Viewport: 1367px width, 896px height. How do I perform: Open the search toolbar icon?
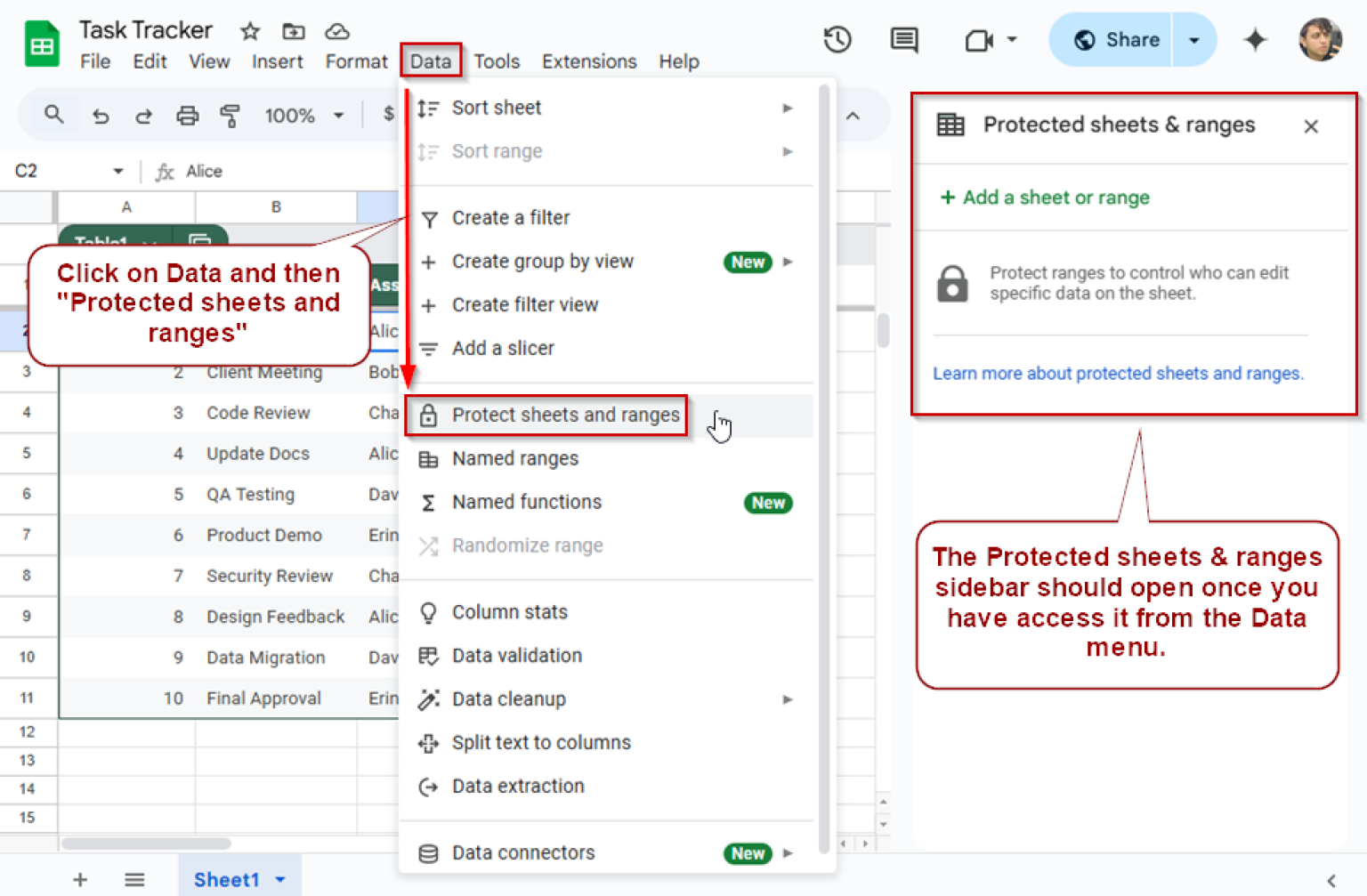point(53,115)
